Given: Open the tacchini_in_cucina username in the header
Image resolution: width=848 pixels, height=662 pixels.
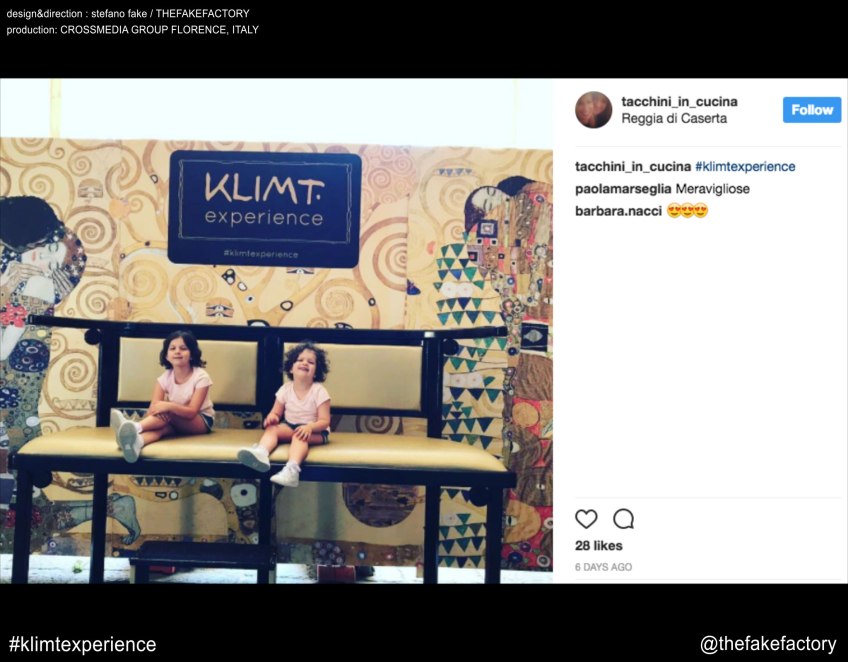Looking at the screenshot, I should 679,102.
